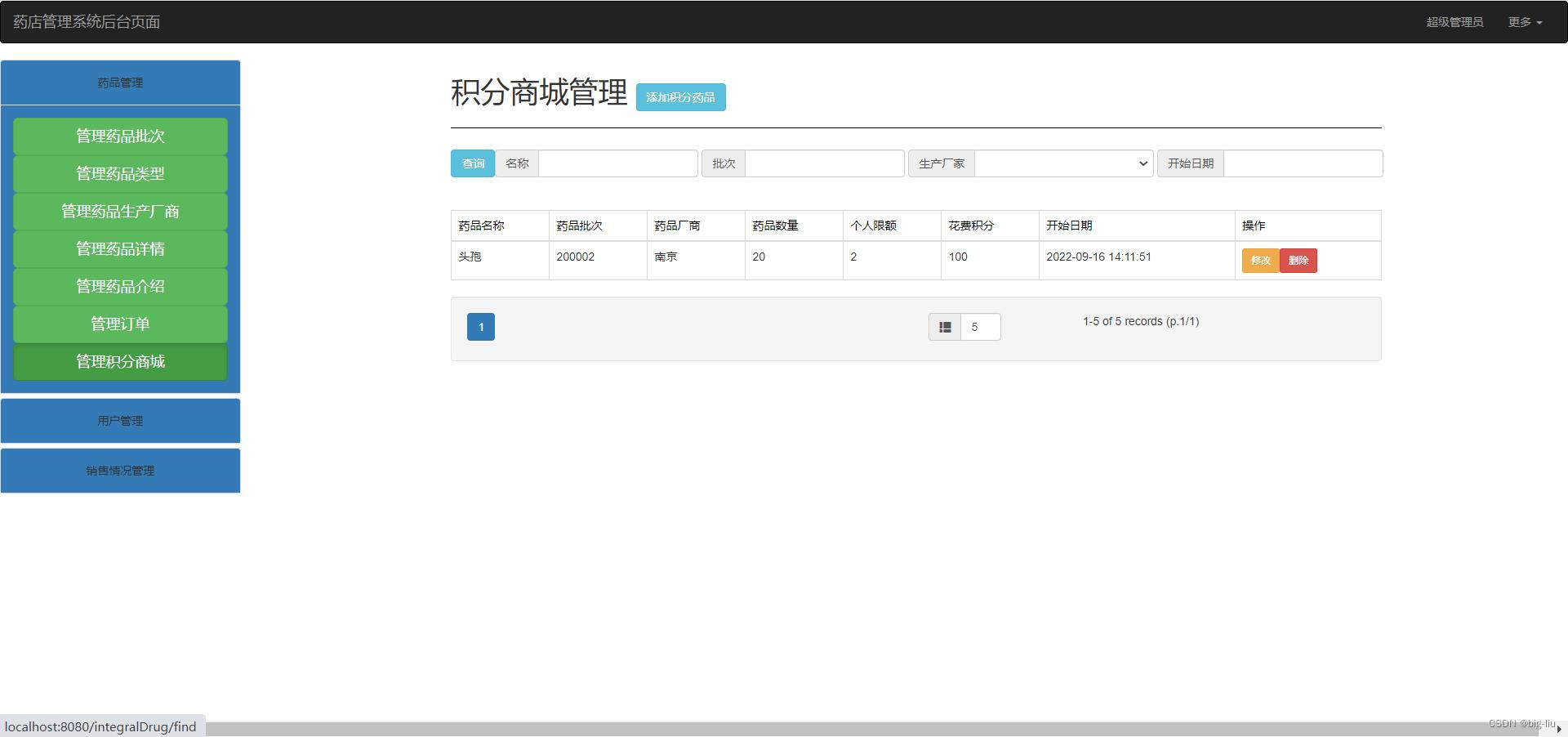Open the 销售情况管理 sidebar section
This screenshot has width=1568, height=737.
coord(119,470)
